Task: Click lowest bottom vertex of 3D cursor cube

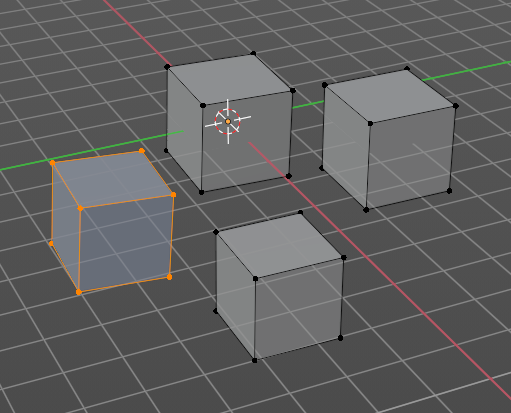Action: click(x=201, y=192)
